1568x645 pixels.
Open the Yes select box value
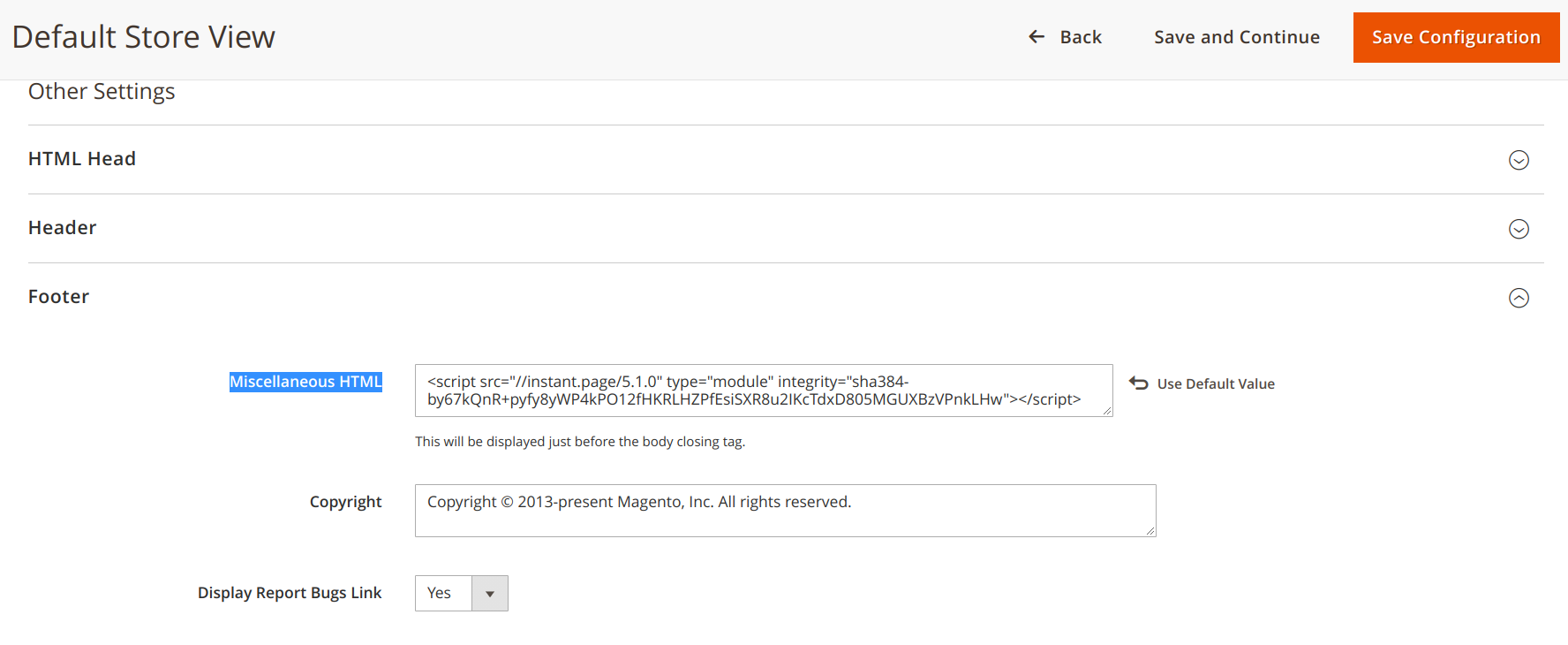(x=443, y=594)
